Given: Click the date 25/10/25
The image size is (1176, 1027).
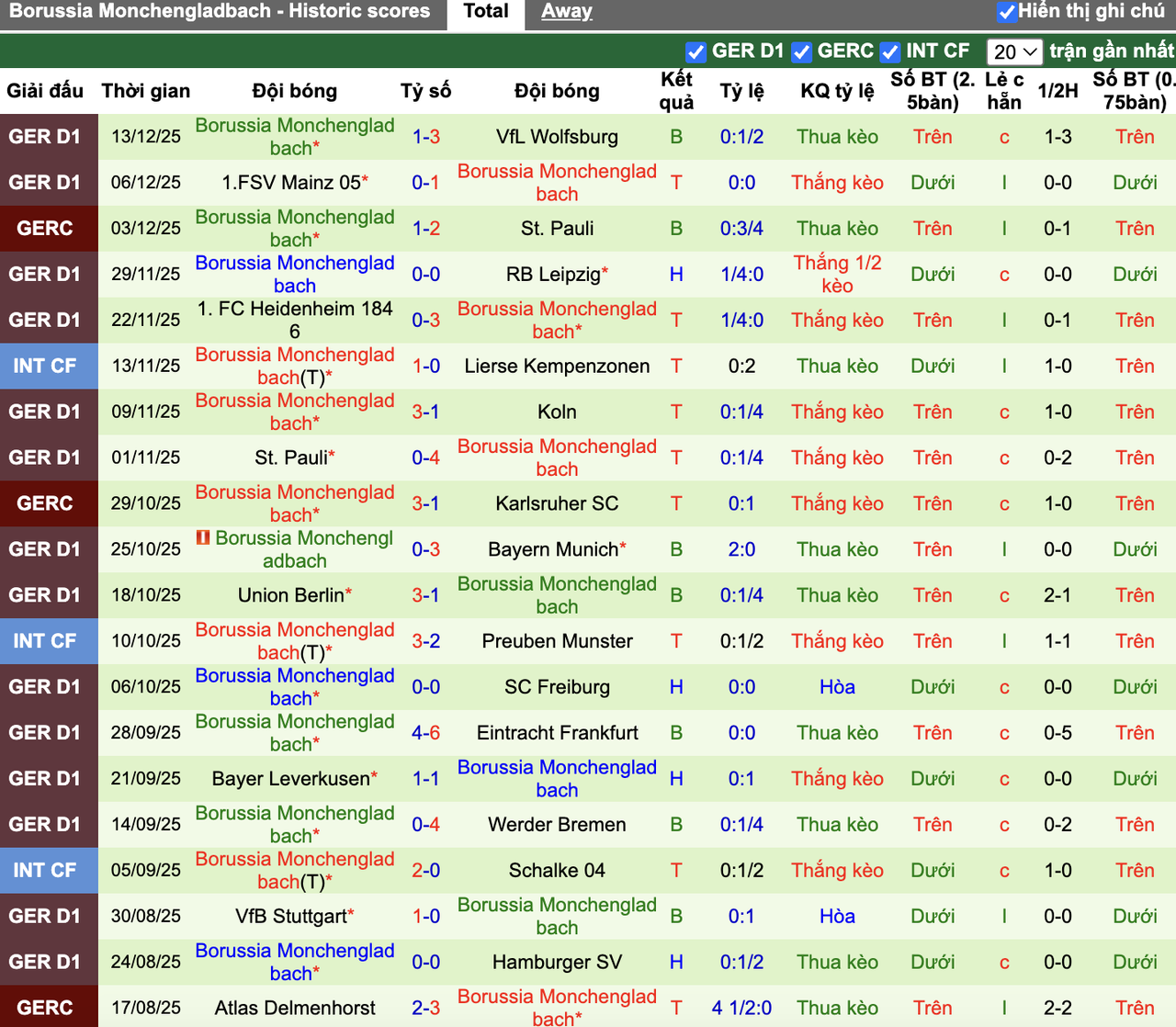Looking at the screenshot, I should coord(145,550).
